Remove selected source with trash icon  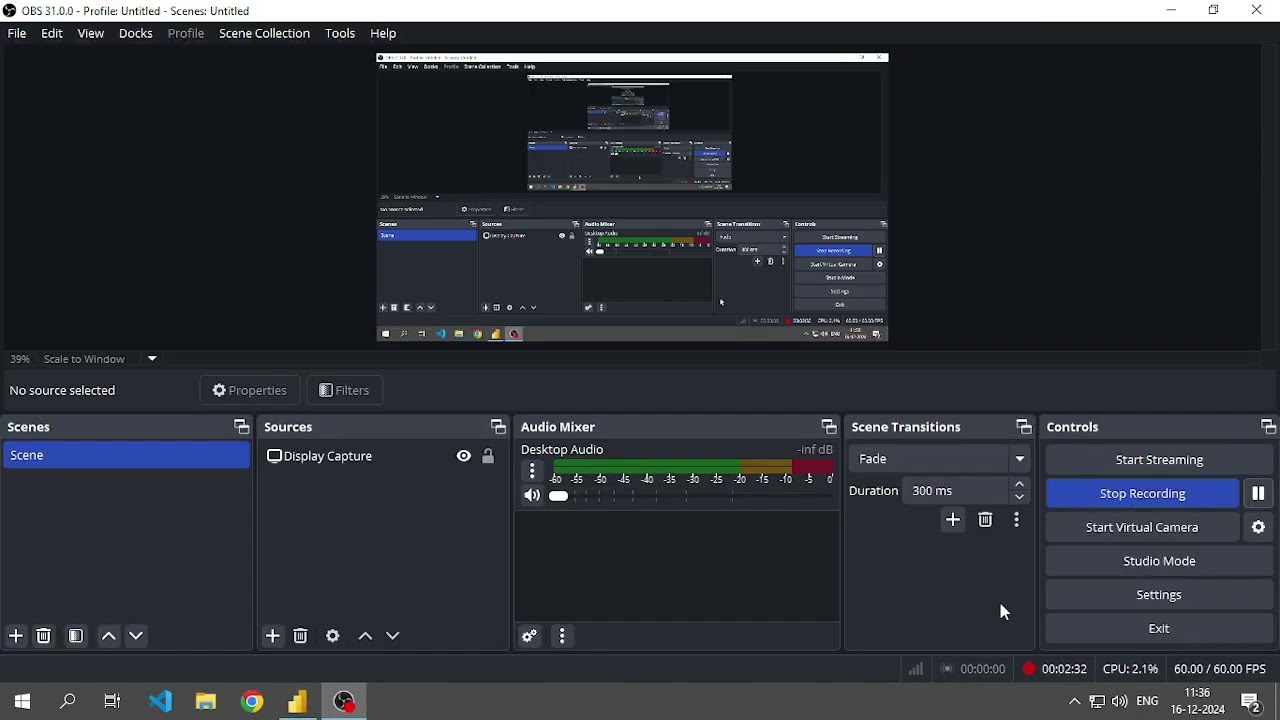click(x=300, y=636)
